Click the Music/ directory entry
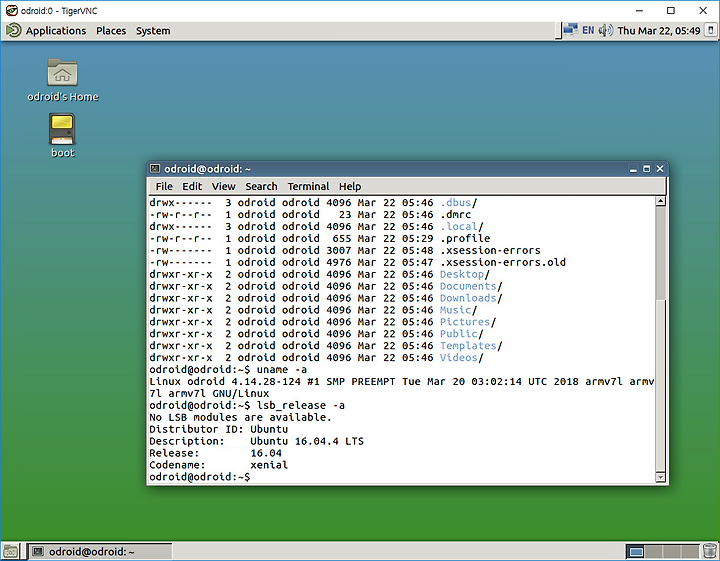 458,310
